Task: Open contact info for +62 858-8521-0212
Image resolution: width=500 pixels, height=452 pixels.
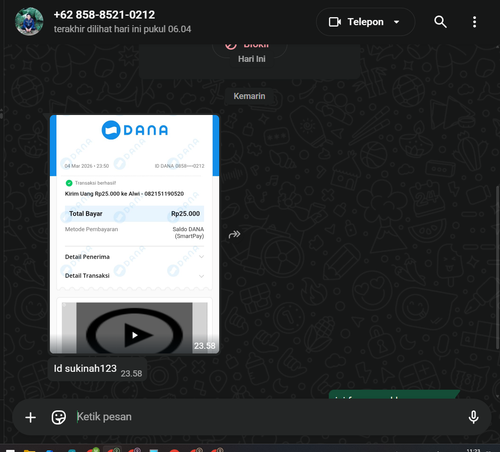Action: pyautogui.click(x=104, y=15)
